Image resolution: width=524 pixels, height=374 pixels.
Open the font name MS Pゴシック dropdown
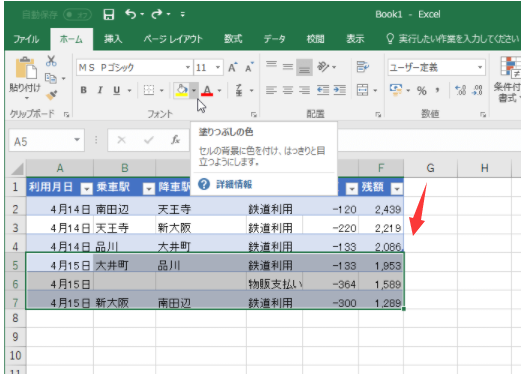tap(188, 68)
